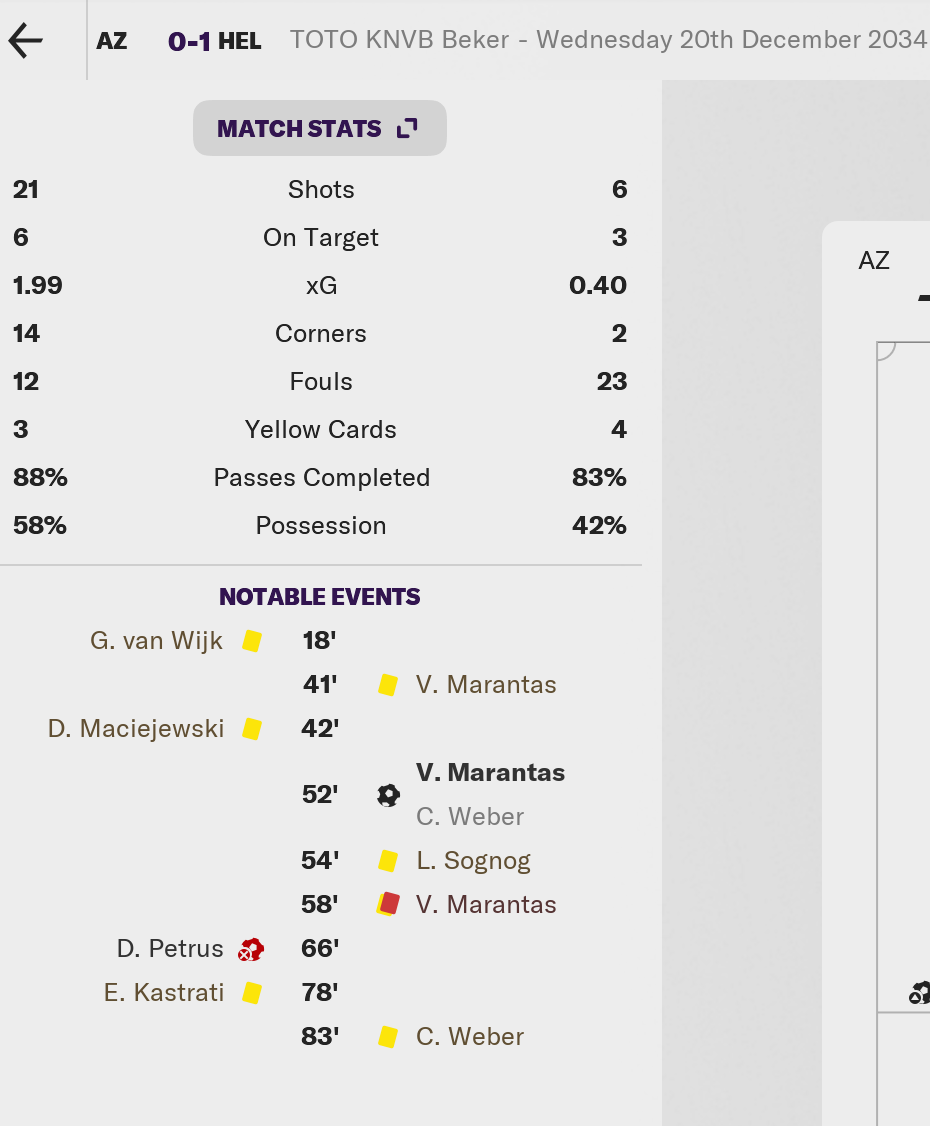The width and height of the screenshot is (930, 1126).
Task: Click the expand icon beside Match Stats
Action: pyautogui.click(x=407, y=128)
